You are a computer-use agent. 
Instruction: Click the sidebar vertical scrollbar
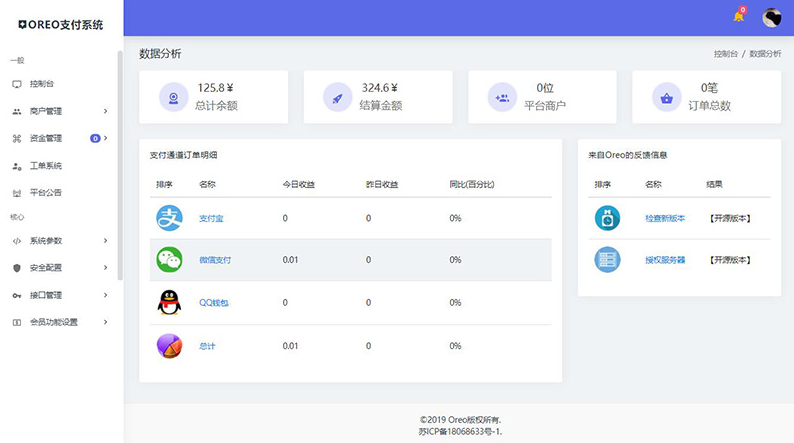pos(120,165)
